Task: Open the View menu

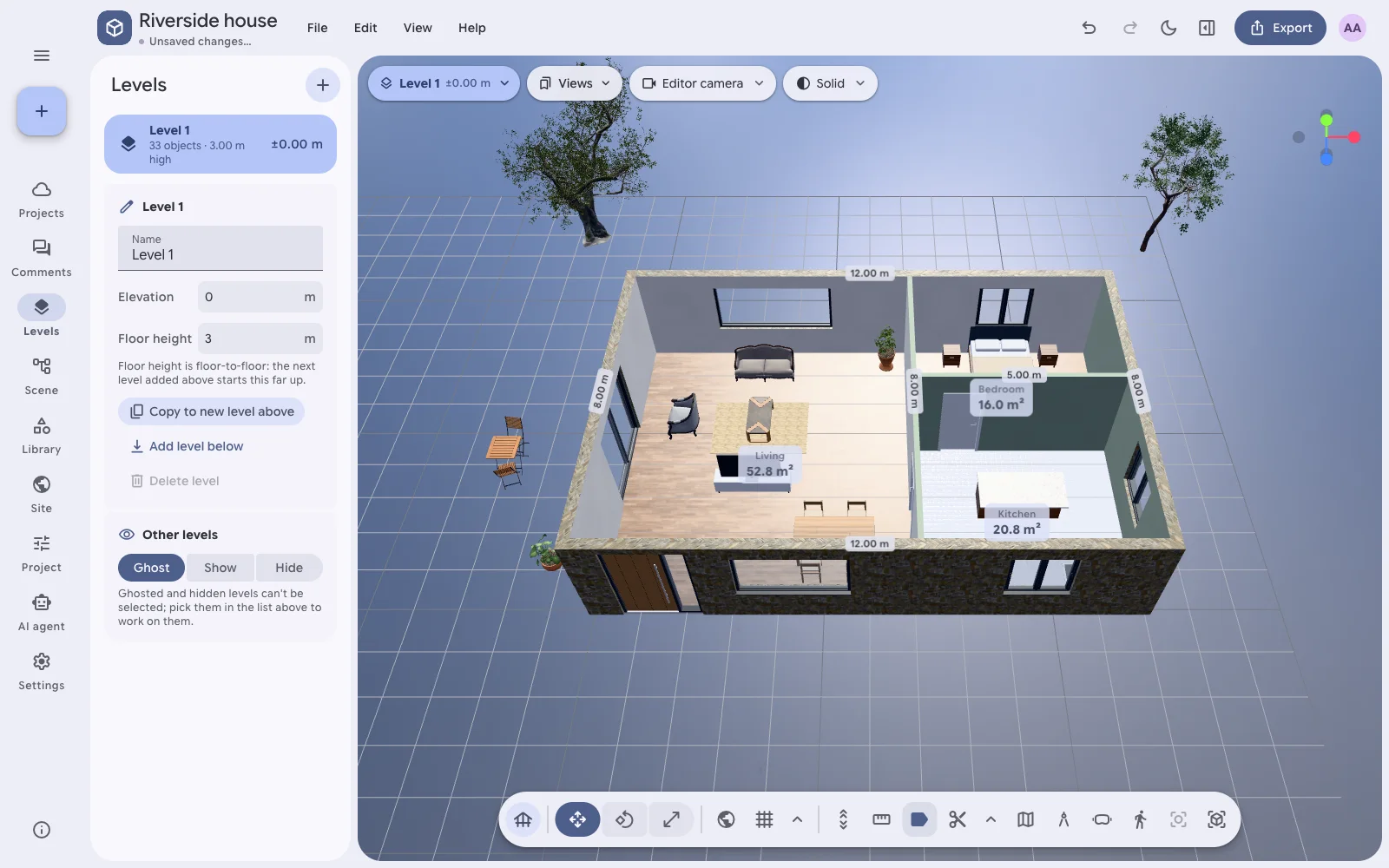Action: (418, 28)
